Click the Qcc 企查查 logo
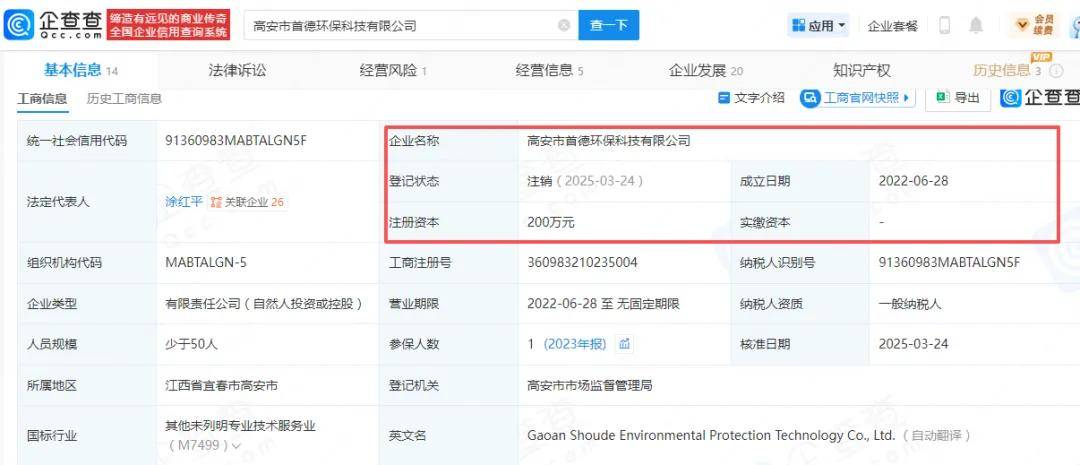 pyautogui.click(x=54, y=25)
